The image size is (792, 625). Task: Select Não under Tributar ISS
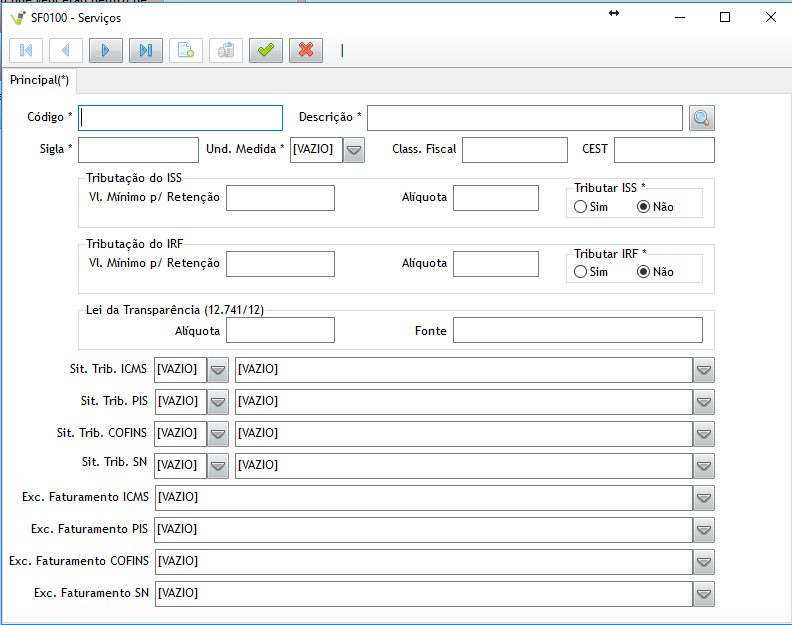click(643, 207)
